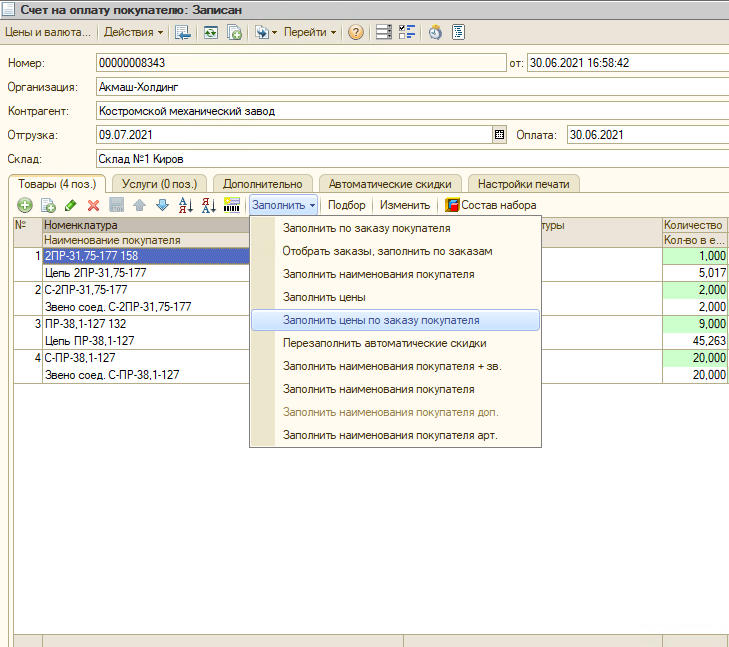Click the Цены и валюта... button
Viewport: 729px width, 647px height.
[x=47, y=32]
